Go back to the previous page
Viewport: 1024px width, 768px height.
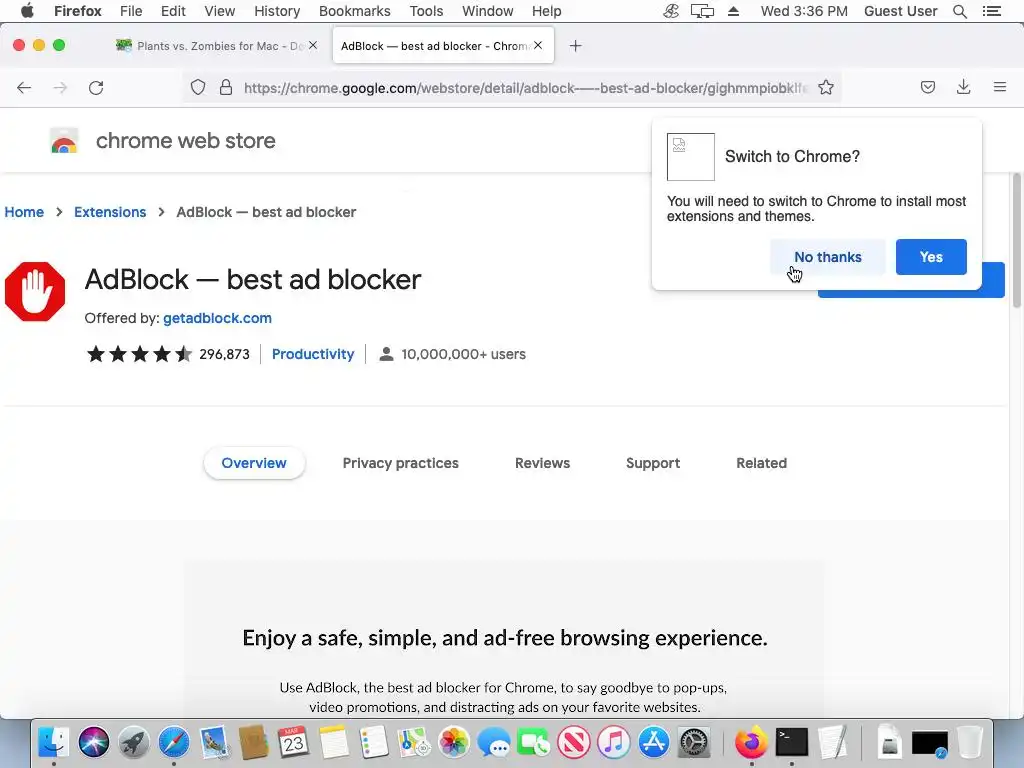tap(24, 88)
